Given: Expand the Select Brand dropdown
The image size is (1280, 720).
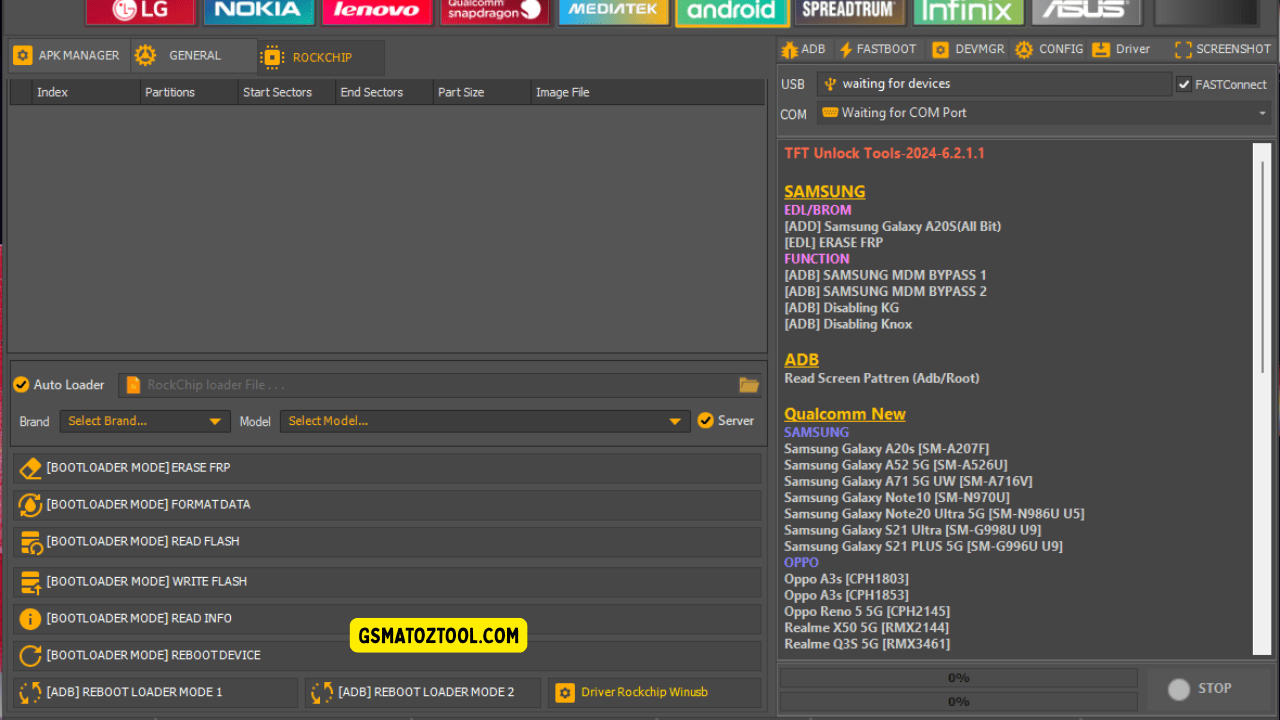Looking at the screenshot, I should pyautogui.click(x=145, y=421).
